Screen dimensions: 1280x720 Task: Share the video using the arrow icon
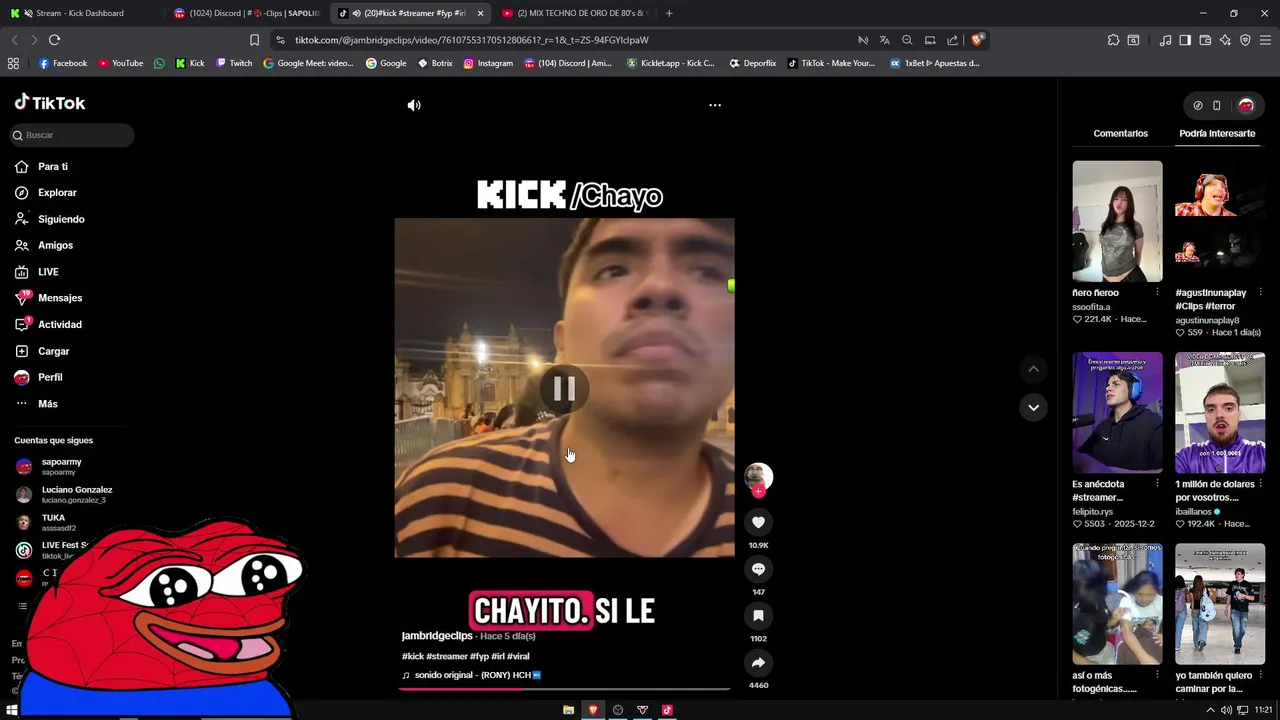(758, 663)
